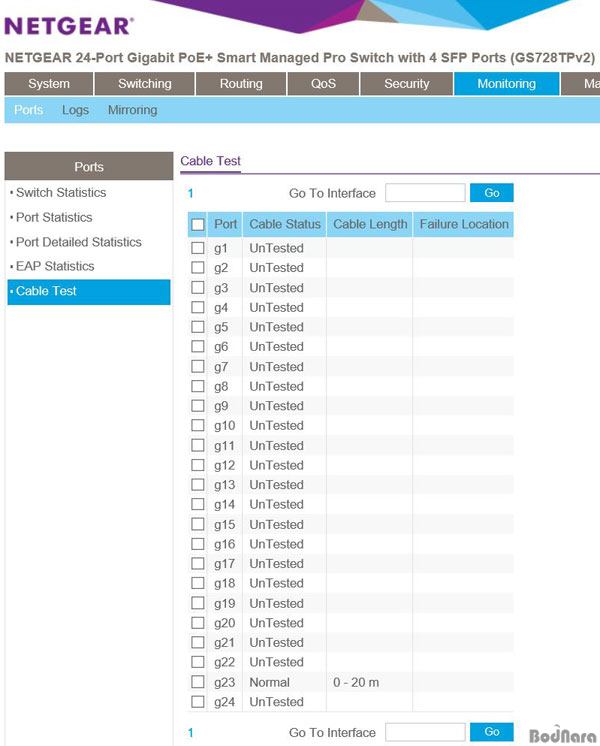Check the box for port g20

197,623
